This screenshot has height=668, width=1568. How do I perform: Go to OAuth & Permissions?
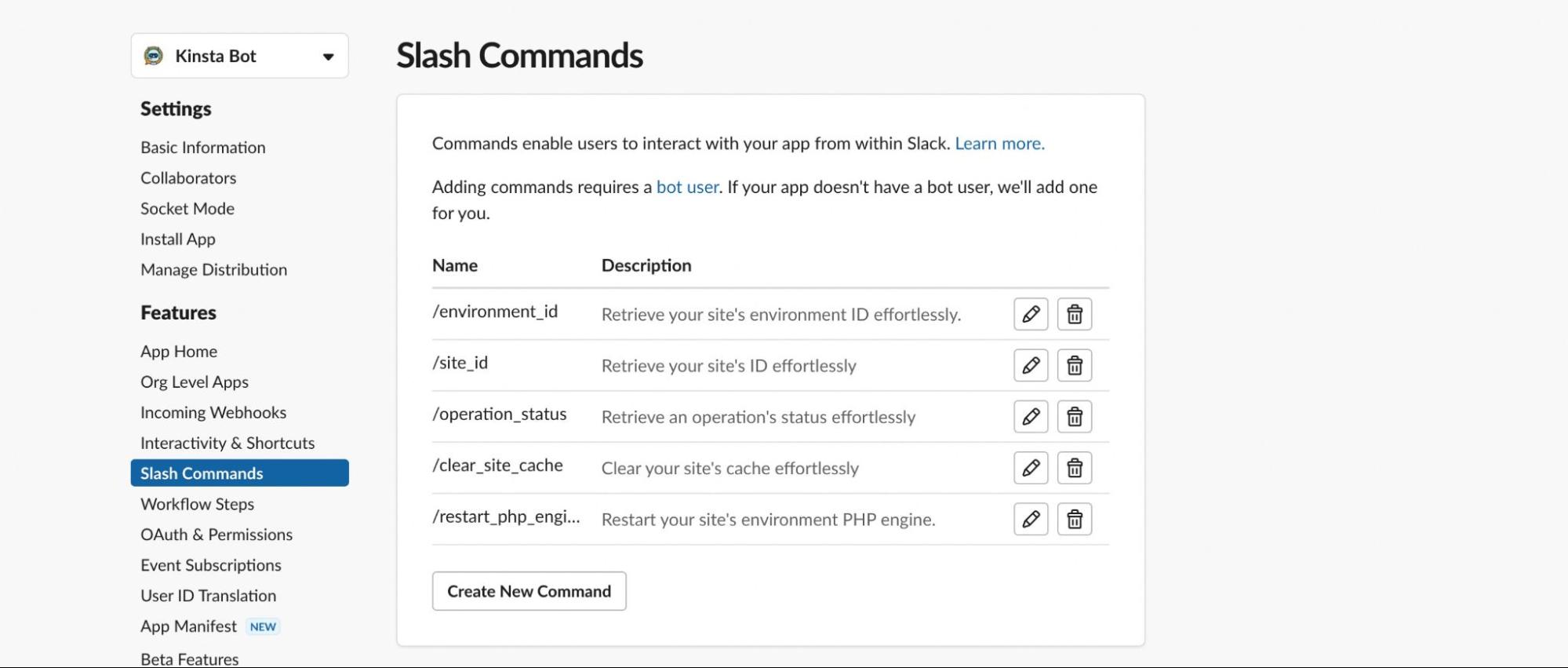click(x=216, y=535)
